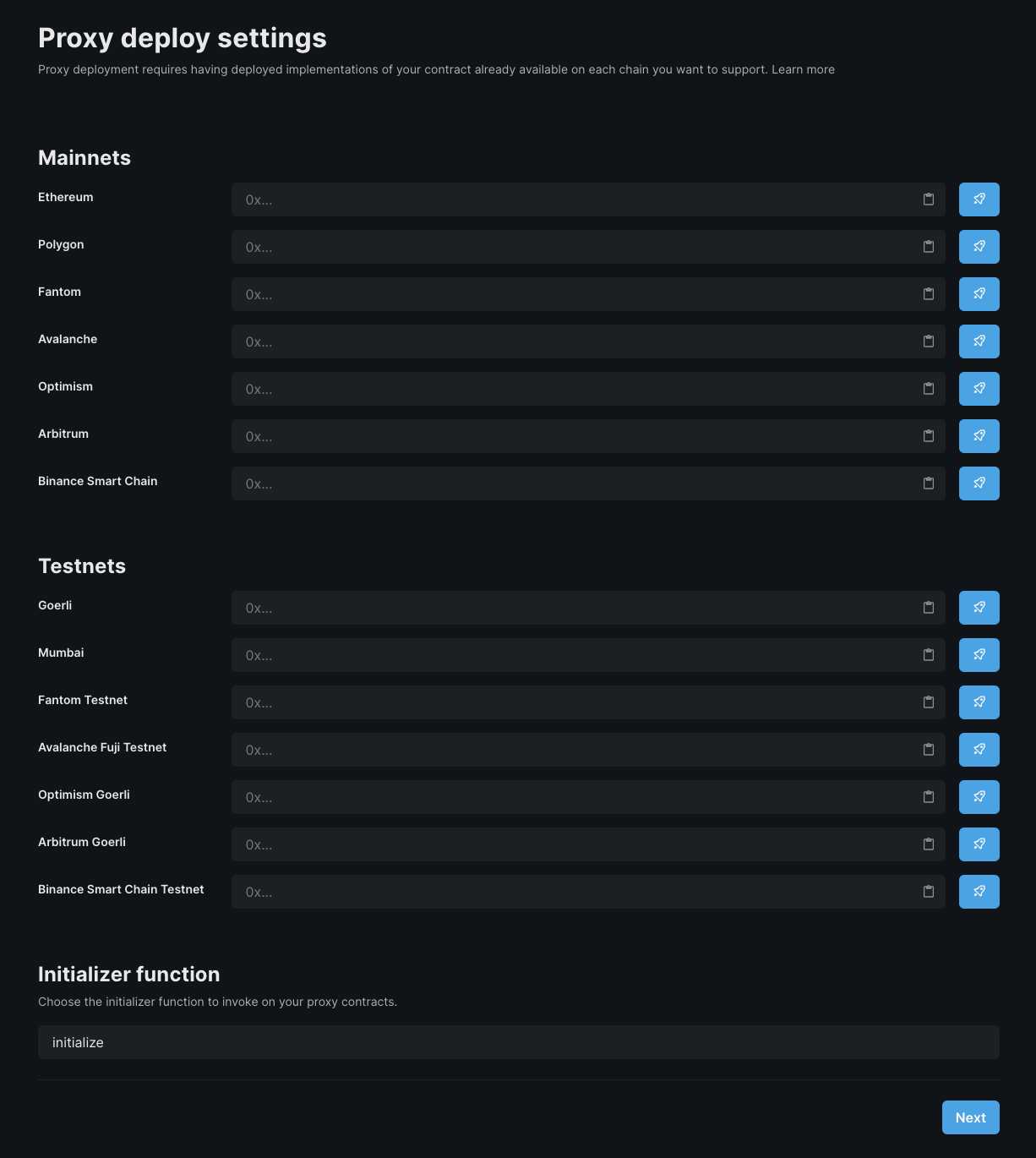Paste address using Ethereum clipboard icon

point(929,199)
